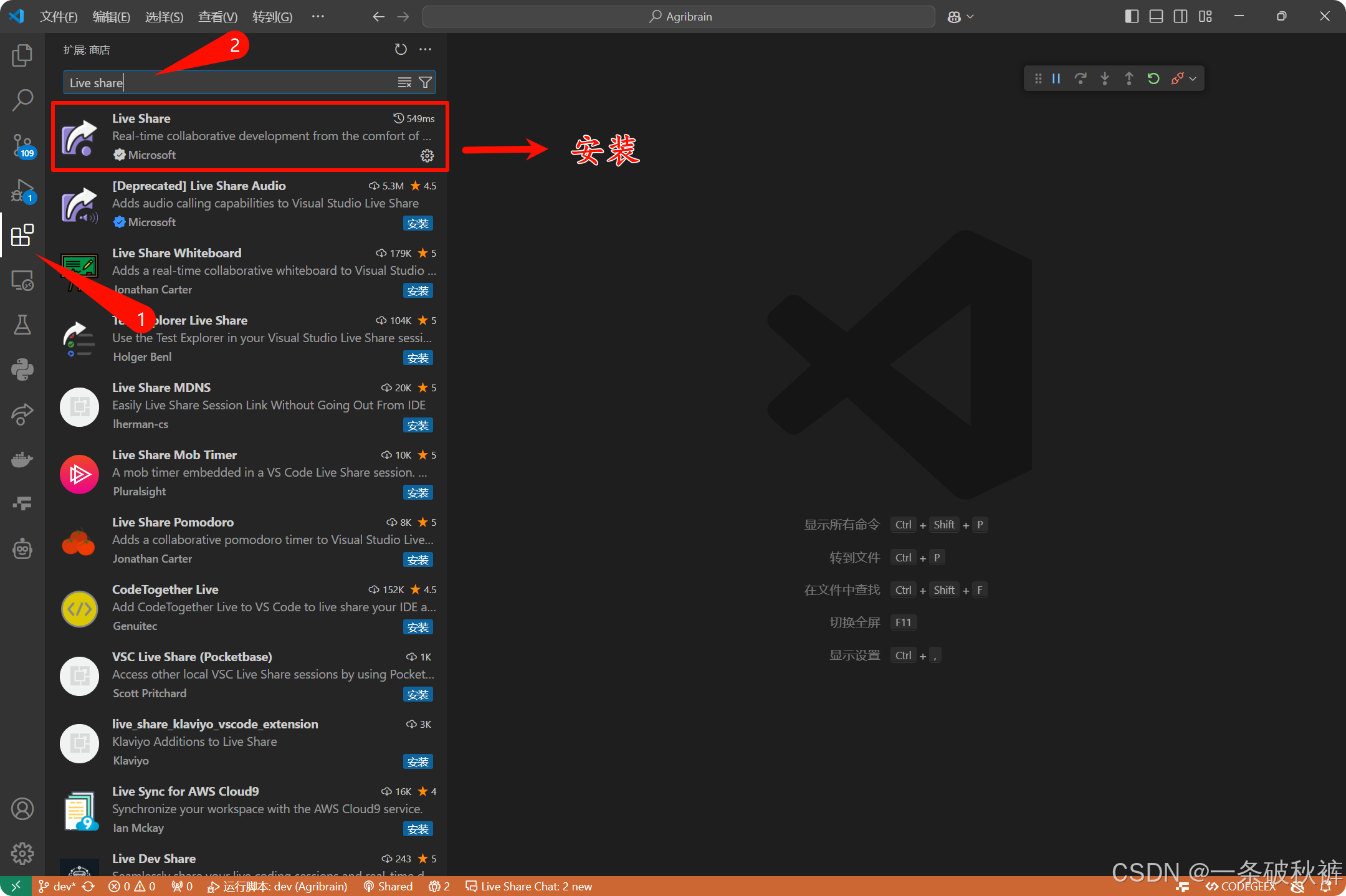The height and width of the screenshot is (896, 1346).
Task: Install Test Explorer Live Share extension
Action: 418,358
